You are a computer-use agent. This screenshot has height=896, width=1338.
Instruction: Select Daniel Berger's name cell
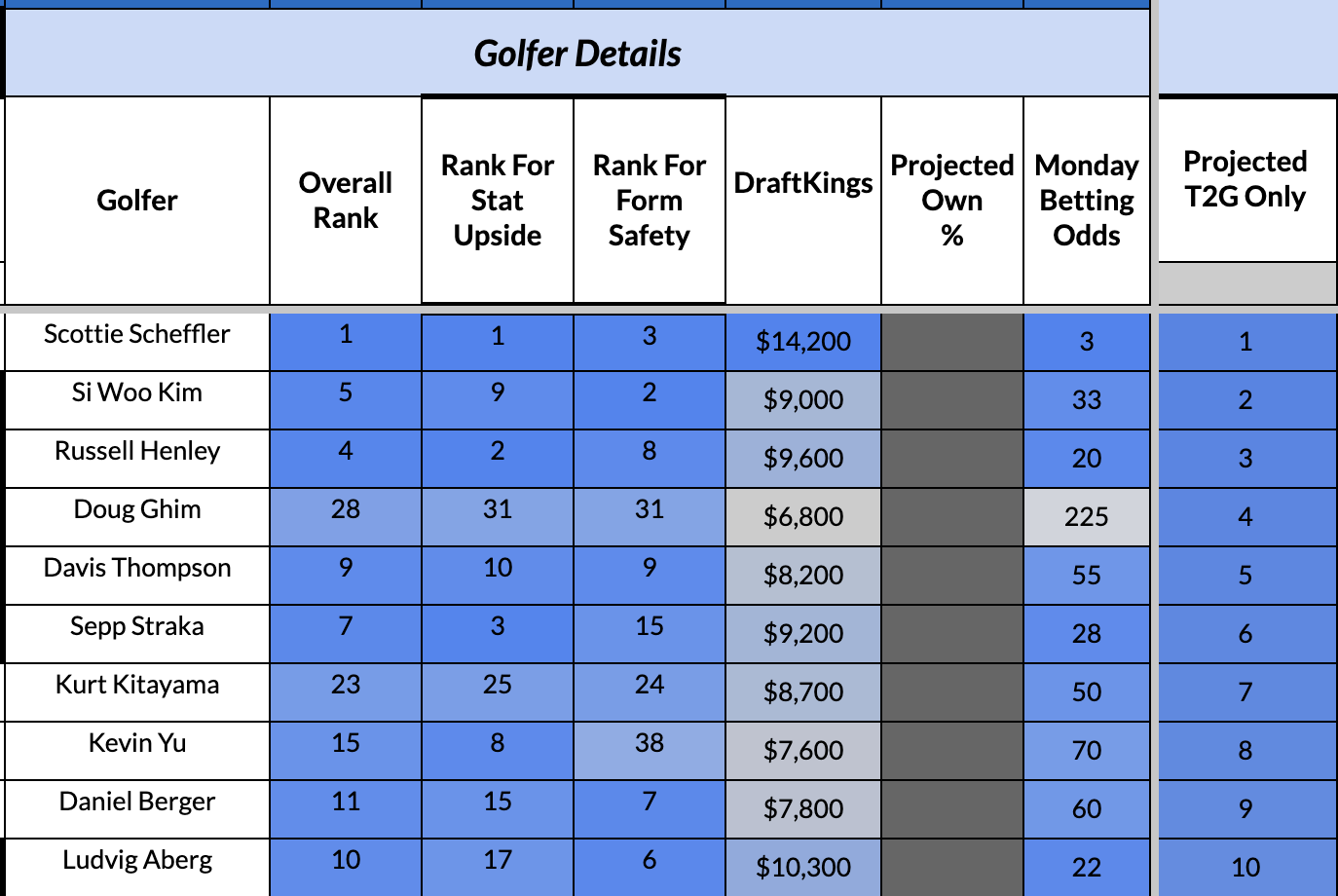tap(137, 802)
